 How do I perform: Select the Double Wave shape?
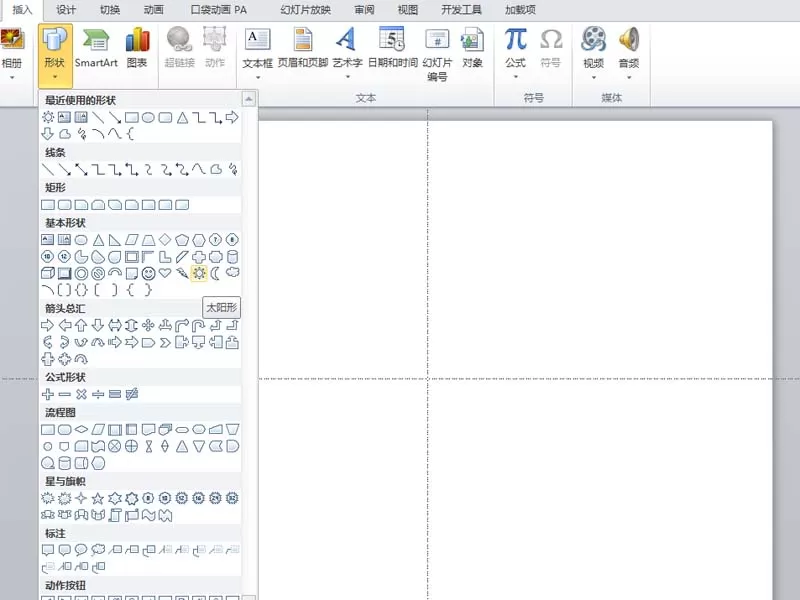pos(165,515)
